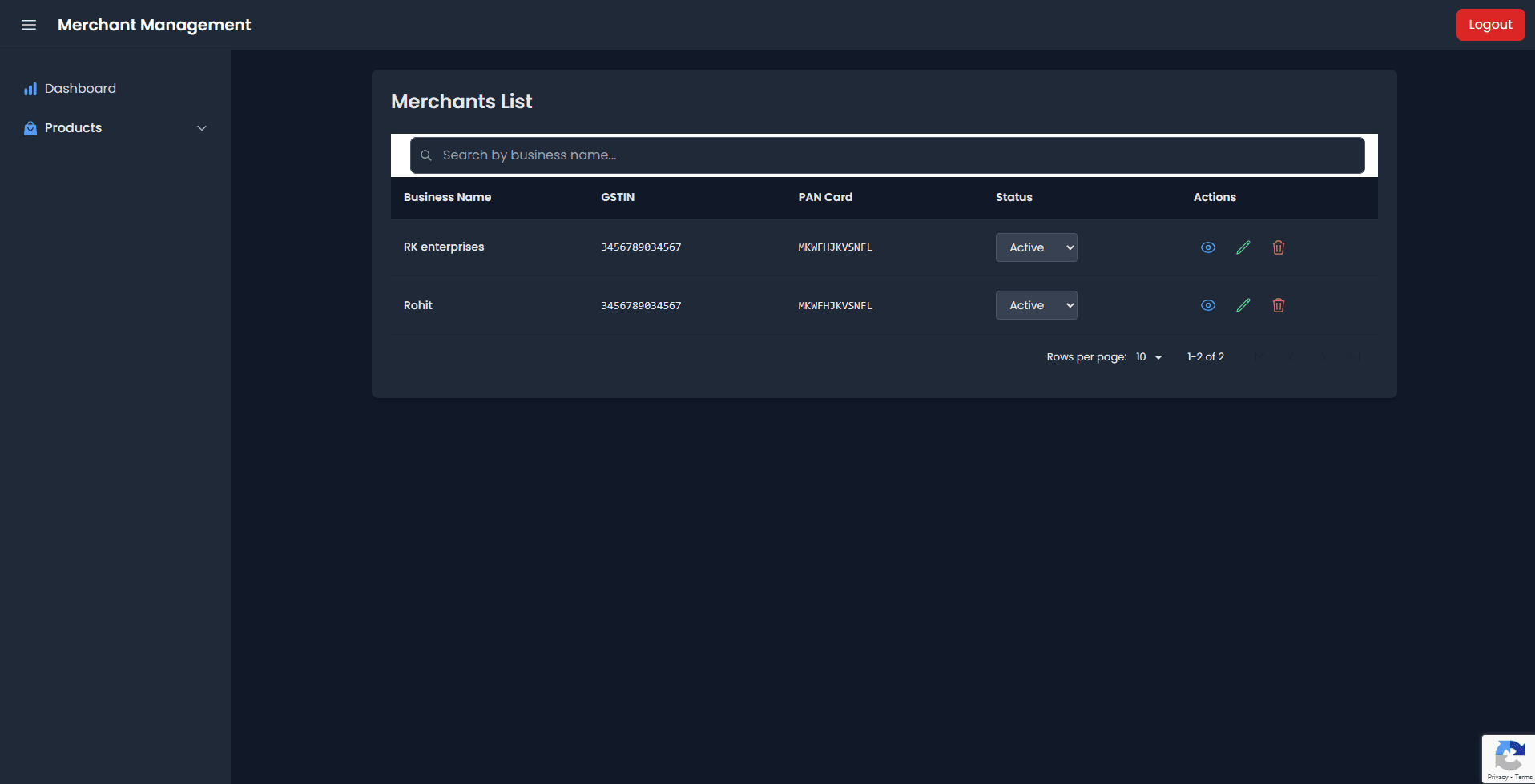Focus the search by business name field

click(887, 155)
